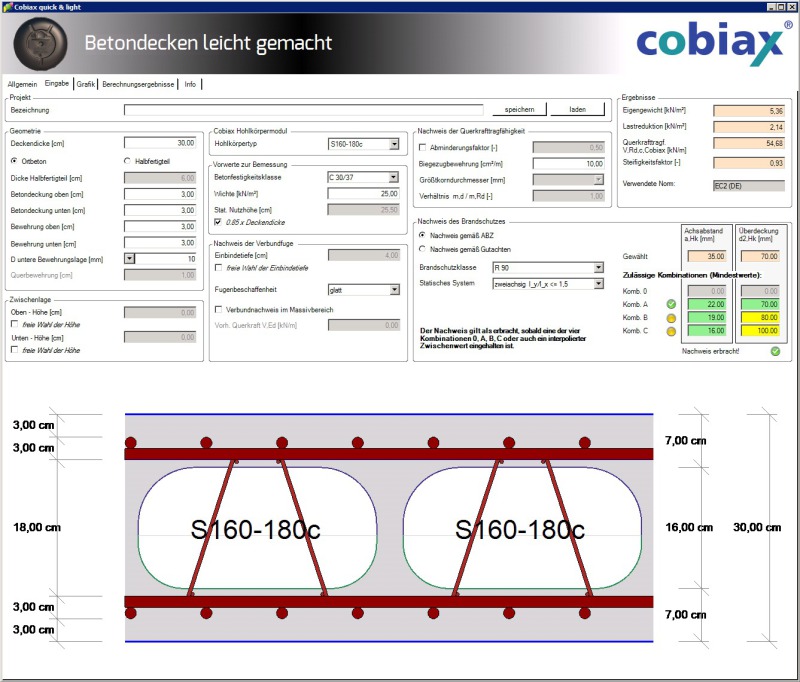
Task: Click the Eigengewicht result field 5,36
Action: pos(748,111)
